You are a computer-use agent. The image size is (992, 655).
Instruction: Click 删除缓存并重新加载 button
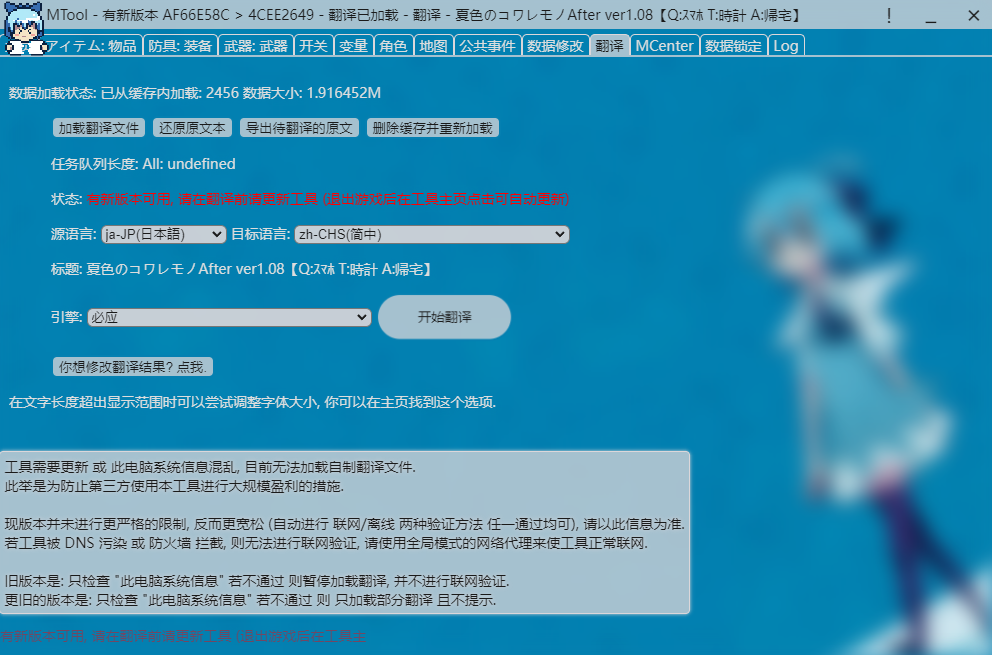click(433, 127)
